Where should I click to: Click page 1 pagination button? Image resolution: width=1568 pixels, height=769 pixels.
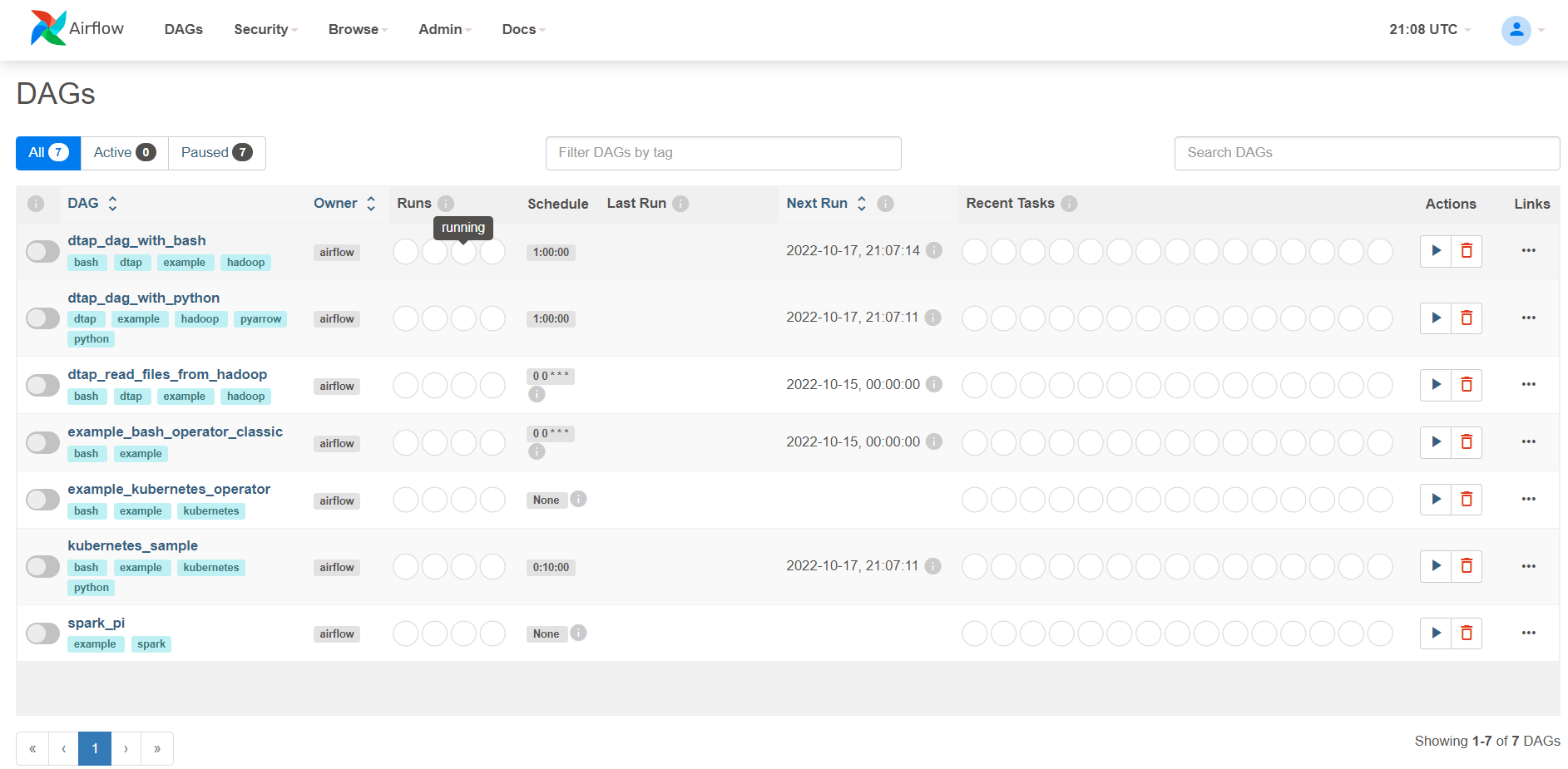point(95,748)
